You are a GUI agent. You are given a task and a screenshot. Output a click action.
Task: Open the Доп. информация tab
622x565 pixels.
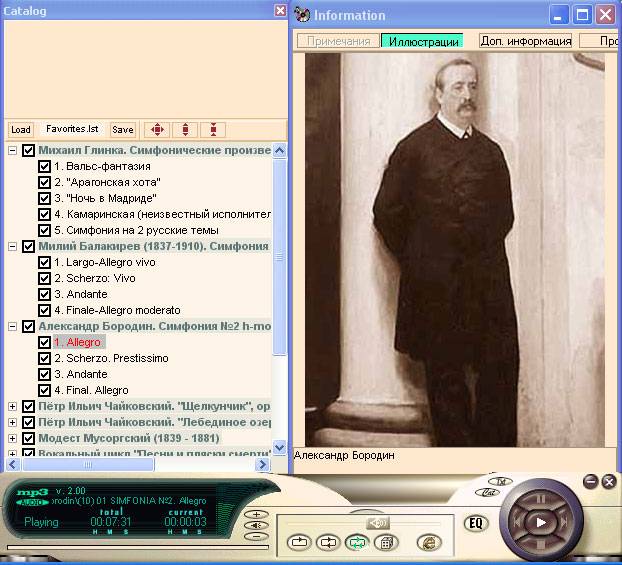[525, 41]
